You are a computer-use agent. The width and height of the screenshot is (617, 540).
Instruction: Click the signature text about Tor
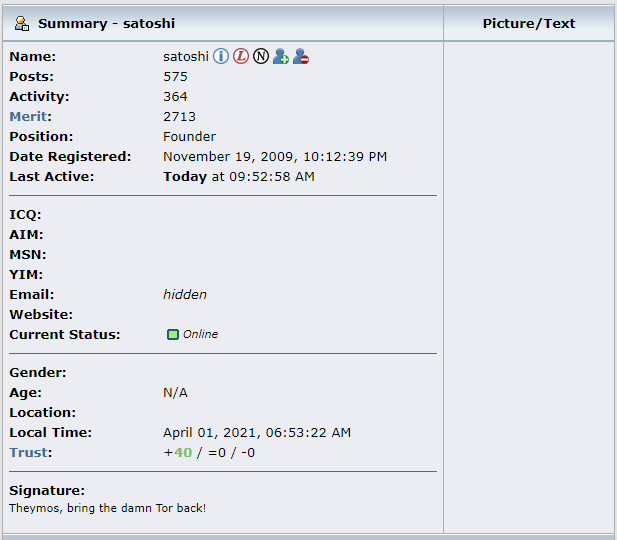tap(107, 508)
